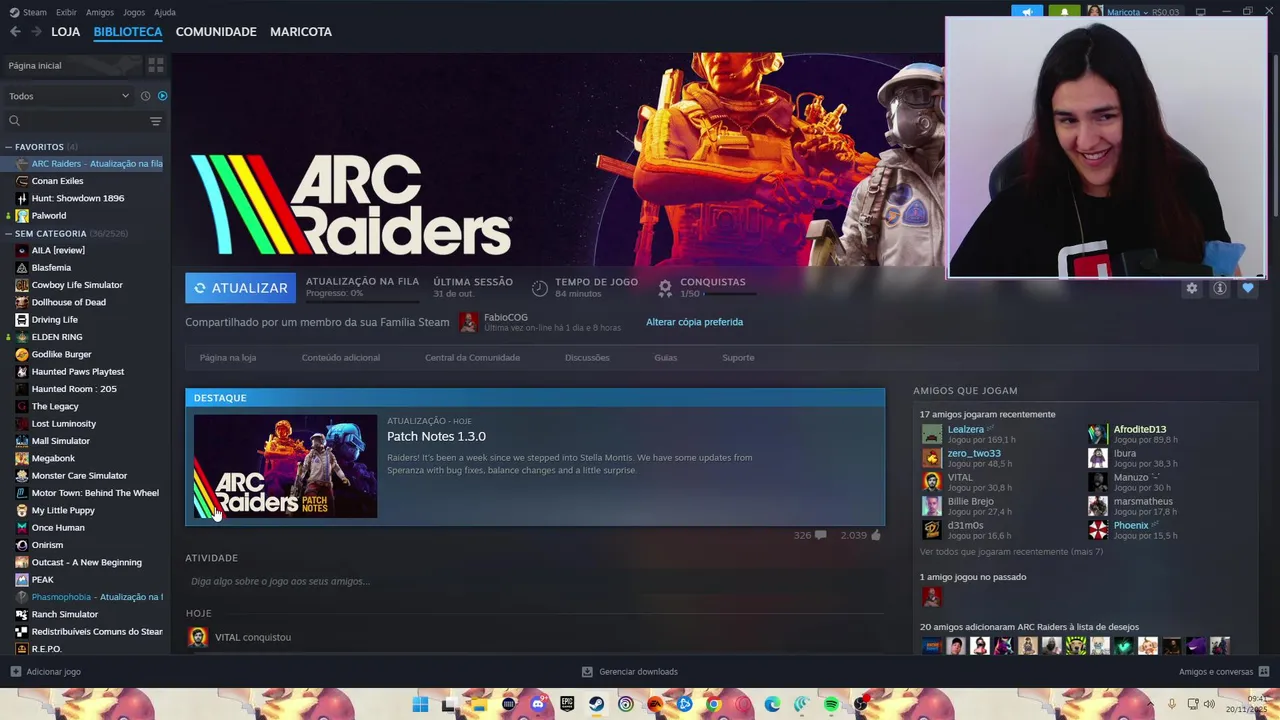Open Amigos e conversas
1280x720 pixels.
click(x=1224, y=672)
